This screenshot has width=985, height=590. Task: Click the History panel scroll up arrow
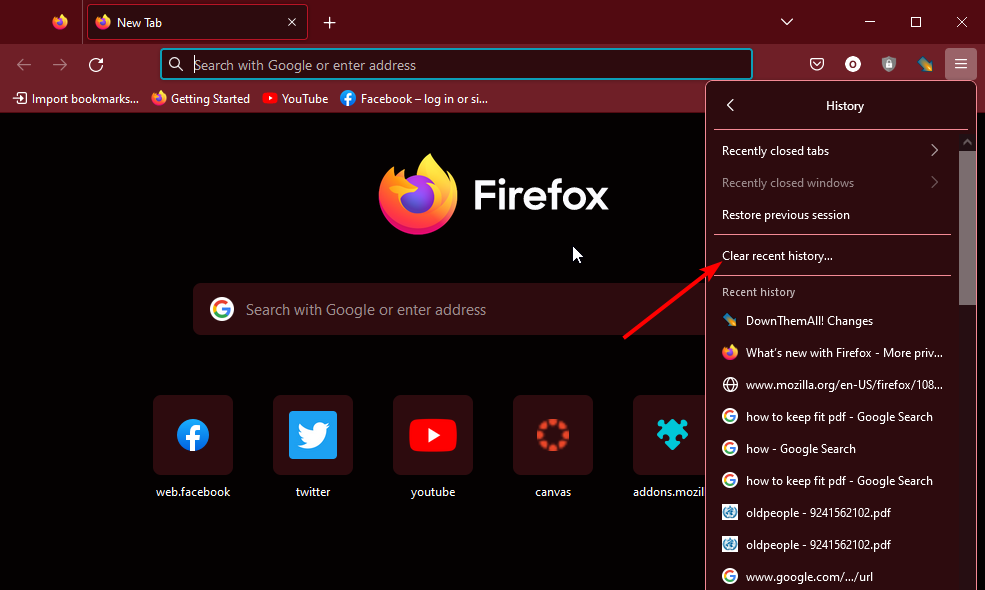[967, 143]
